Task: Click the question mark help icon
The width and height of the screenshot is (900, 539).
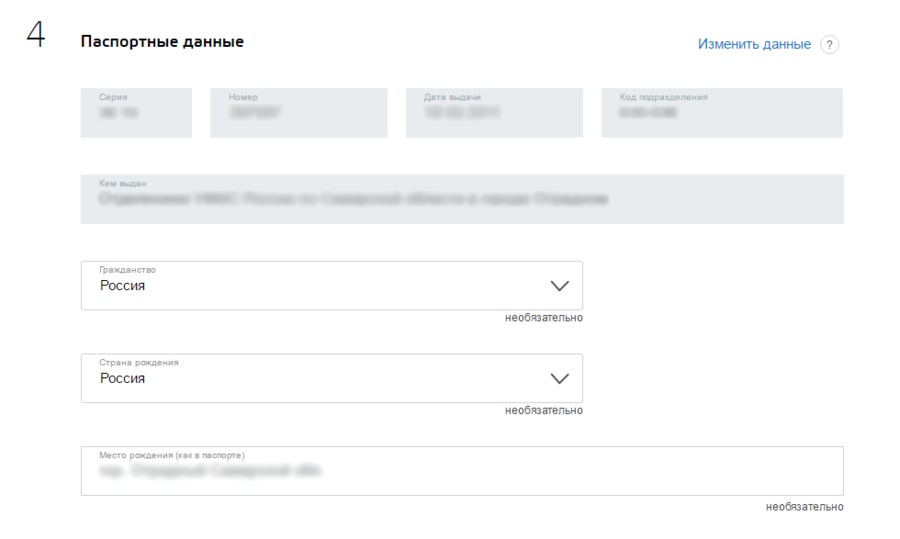Action: 828,45
